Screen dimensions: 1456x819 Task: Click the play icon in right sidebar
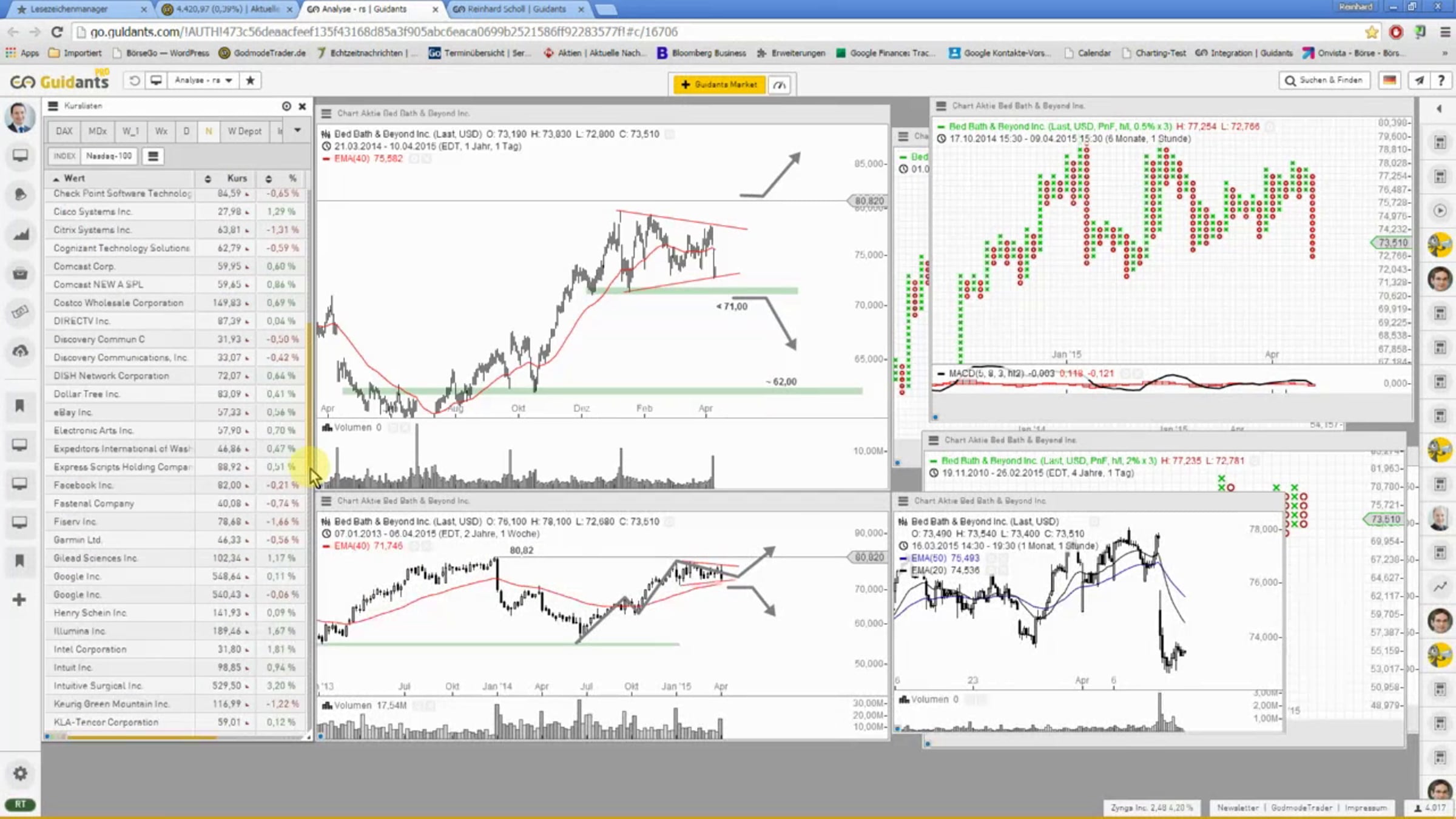pyautogui.click(x=1440, y=211)
